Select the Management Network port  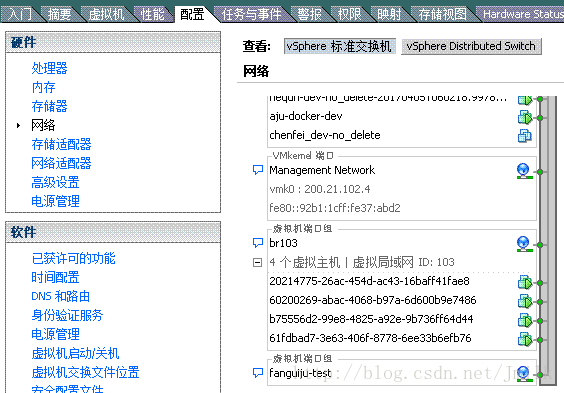[322, 170]
